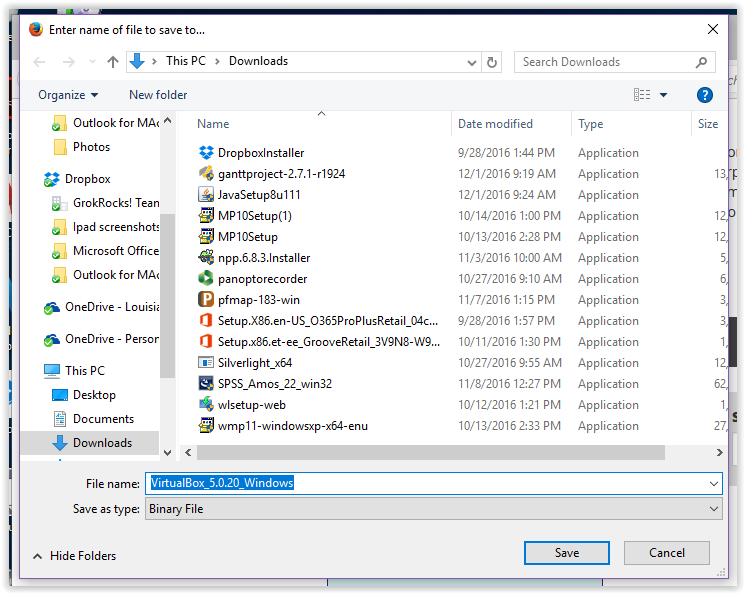Open the File name dropdown arrow
The width and height of the screenshot is (745, 594).
(x=714, y=484)
